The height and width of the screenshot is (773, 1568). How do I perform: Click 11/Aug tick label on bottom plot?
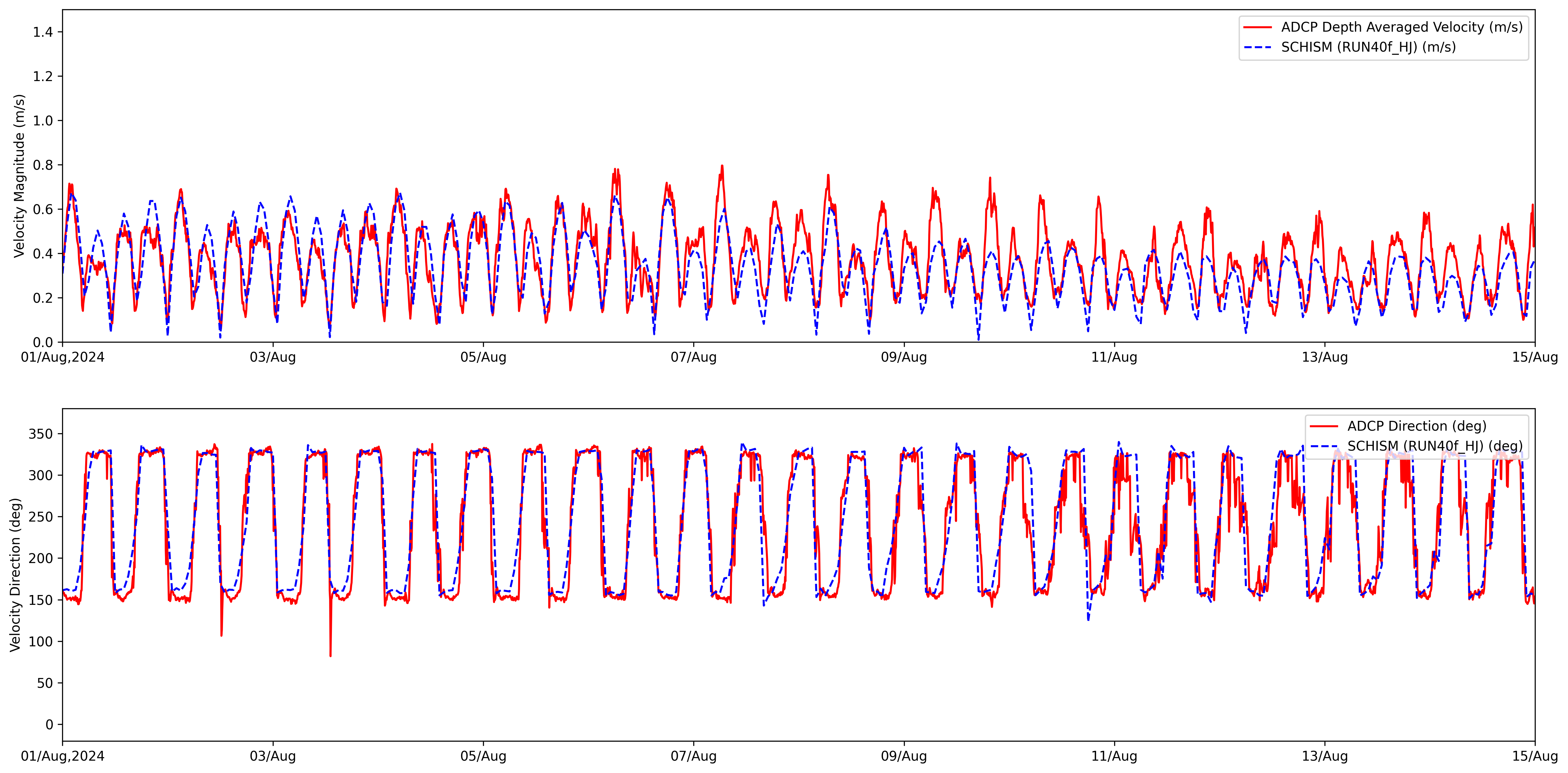click(1114, 757)
